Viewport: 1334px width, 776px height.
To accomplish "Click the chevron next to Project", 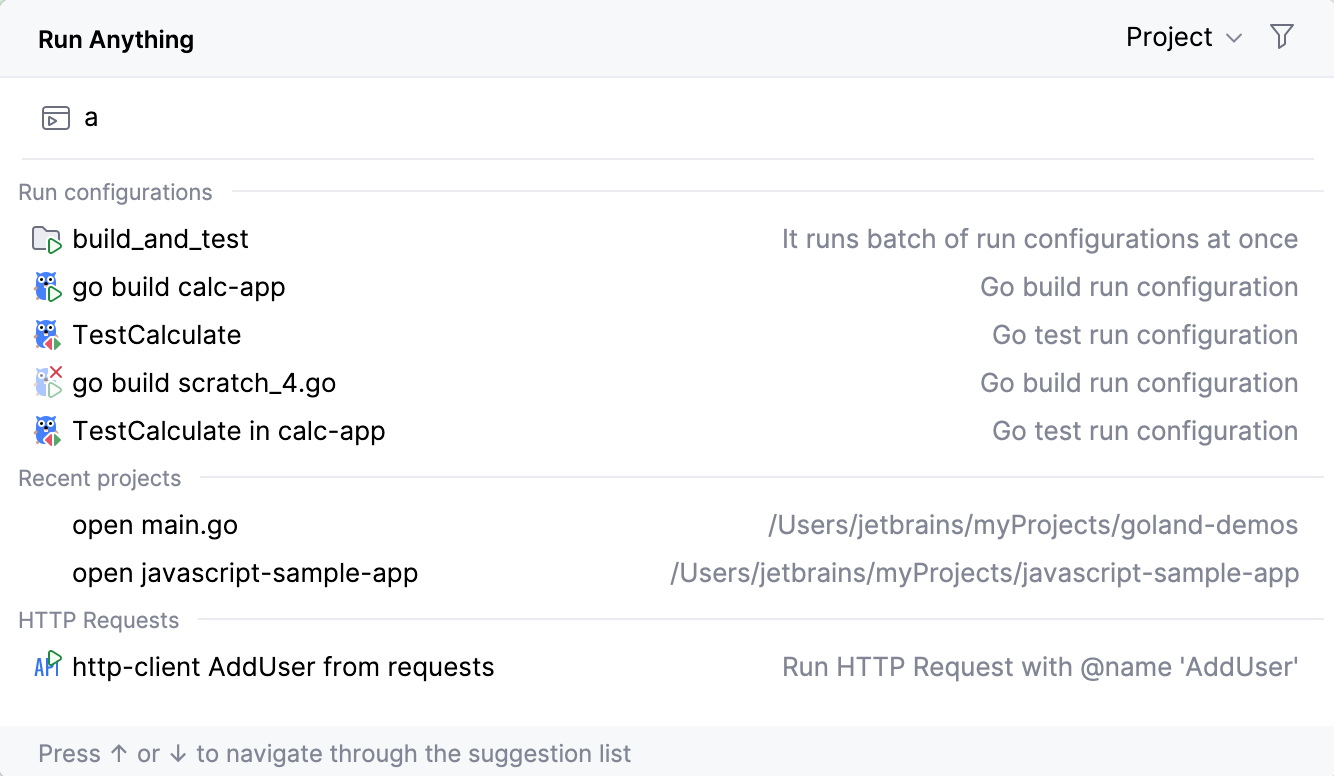I will pyautogui.click(x=1233, y=38).
